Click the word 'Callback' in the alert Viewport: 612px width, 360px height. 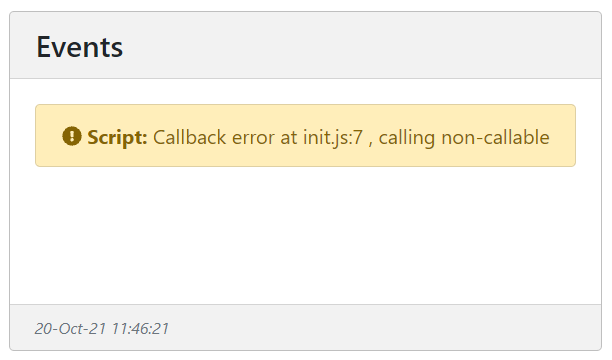(190, 137)
